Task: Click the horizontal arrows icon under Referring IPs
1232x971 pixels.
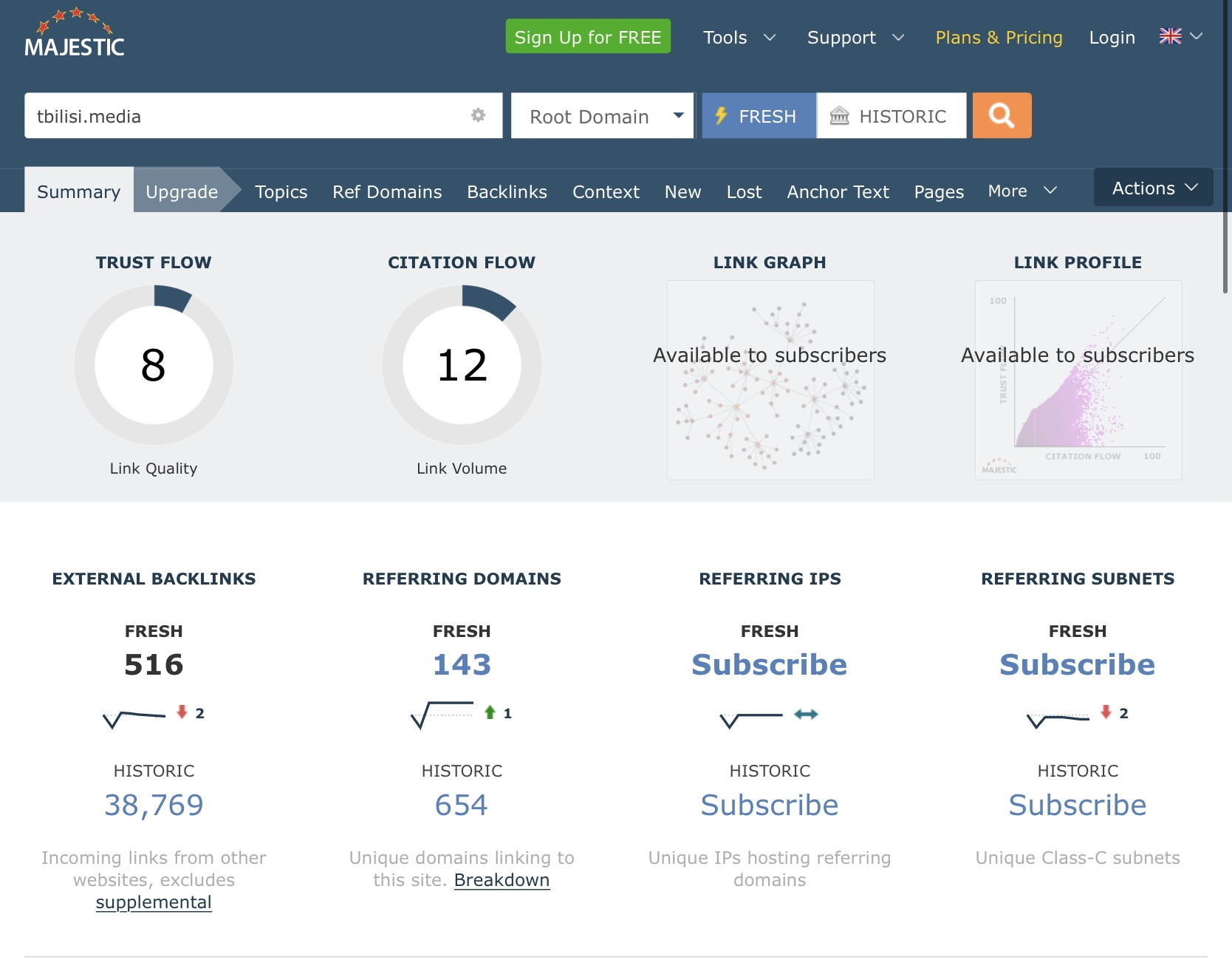Action: pyautogui.click(x=806, y=714)
